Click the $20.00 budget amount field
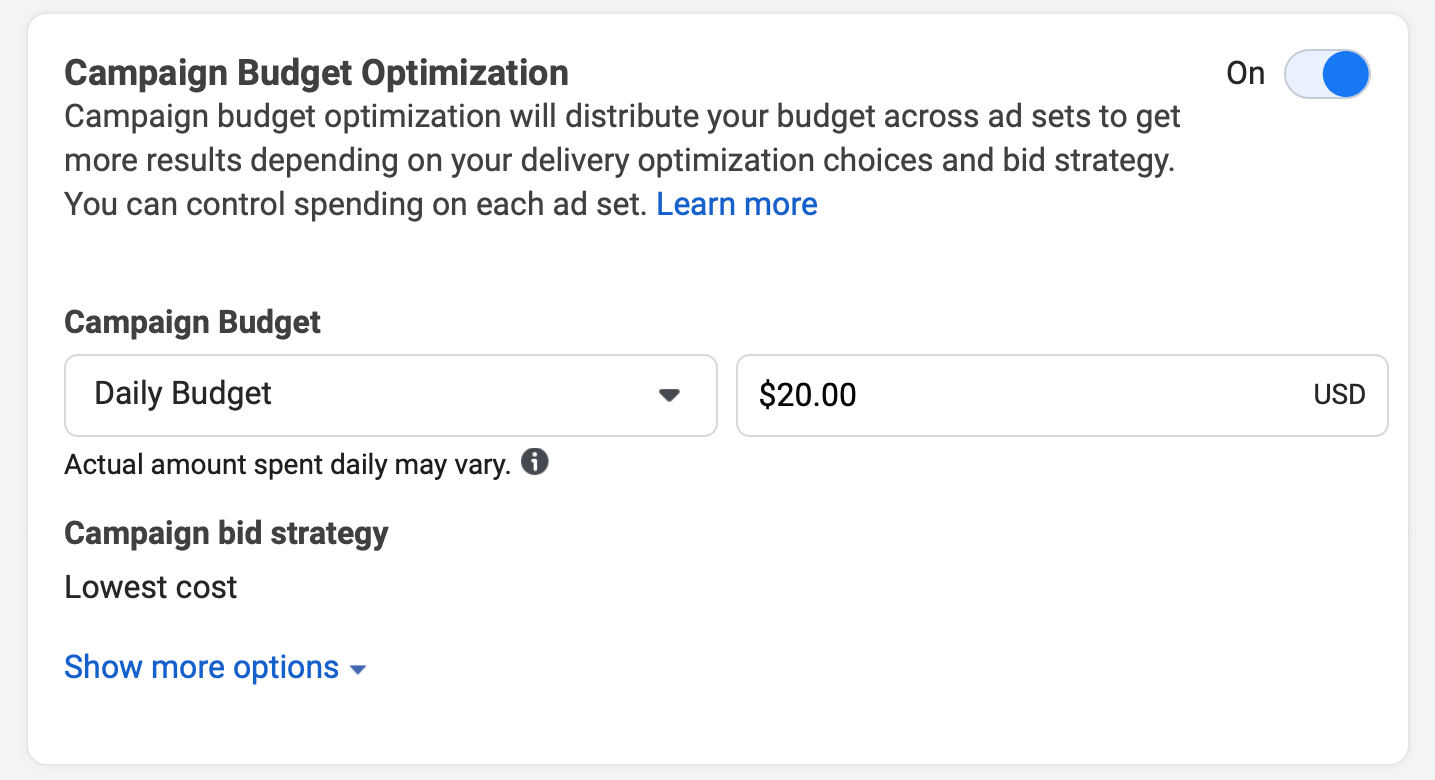 pyautogui.click(x=808, y=395)
